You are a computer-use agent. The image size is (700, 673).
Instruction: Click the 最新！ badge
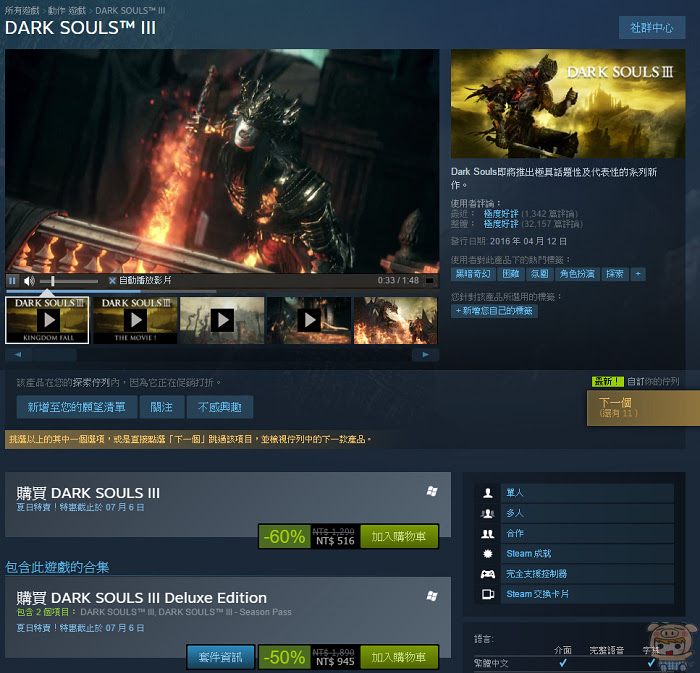[607, 381]
